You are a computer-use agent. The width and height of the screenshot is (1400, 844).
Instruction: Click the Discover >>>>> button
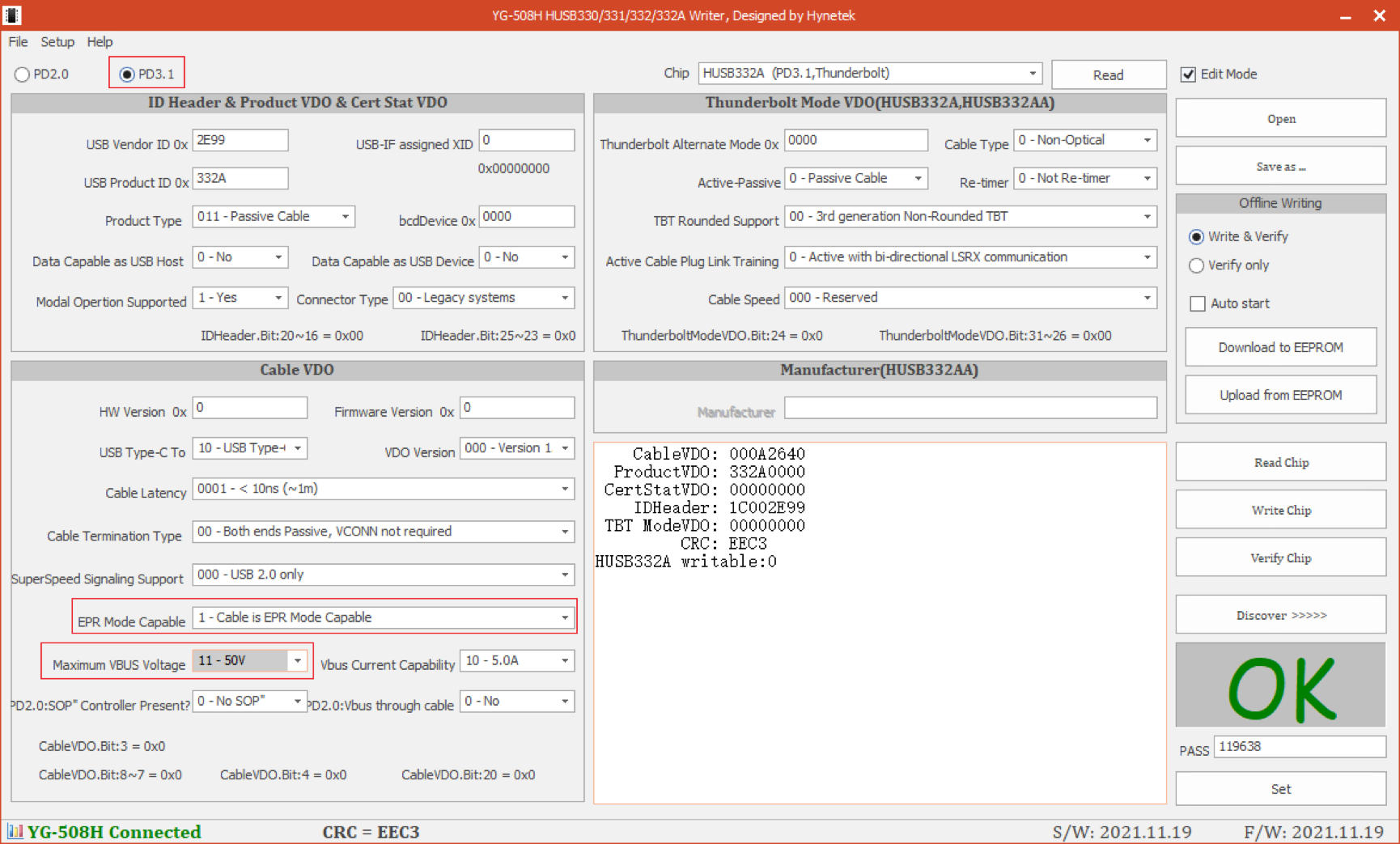pyautogui.click(x=1281, y=615)
